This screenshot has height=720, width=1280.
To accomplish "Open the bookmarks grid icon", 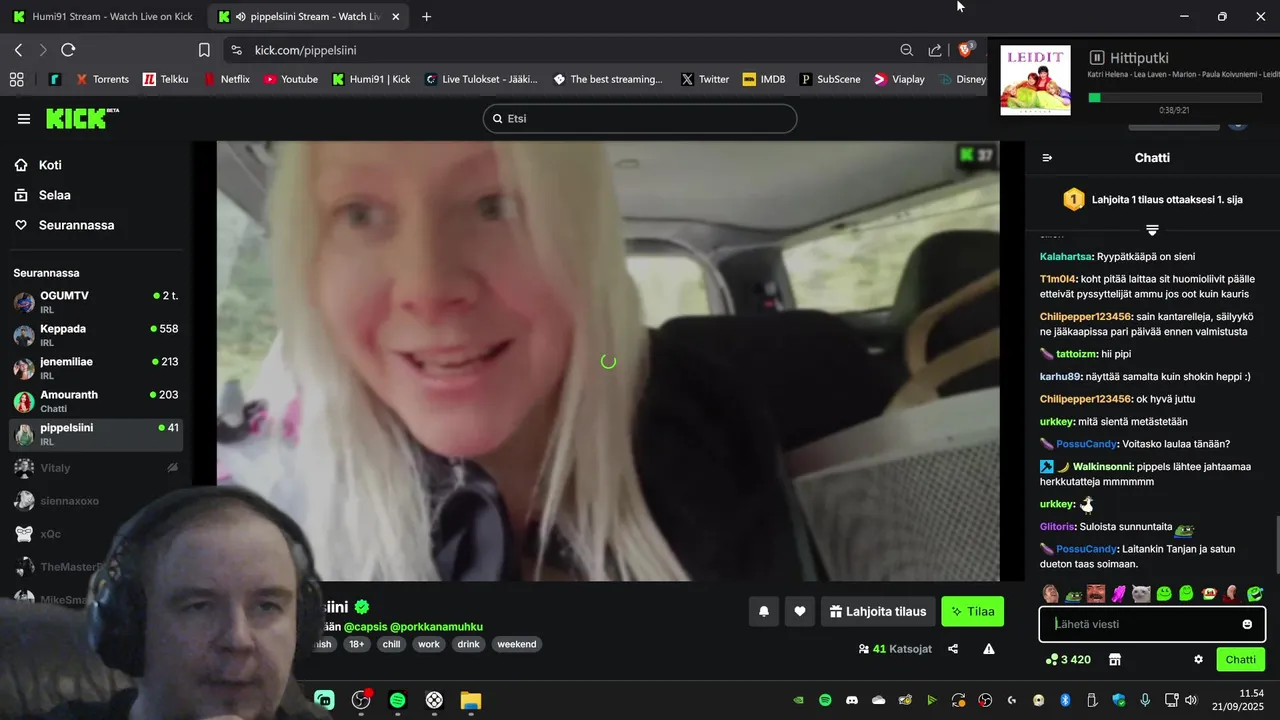I will click(16, 79).
